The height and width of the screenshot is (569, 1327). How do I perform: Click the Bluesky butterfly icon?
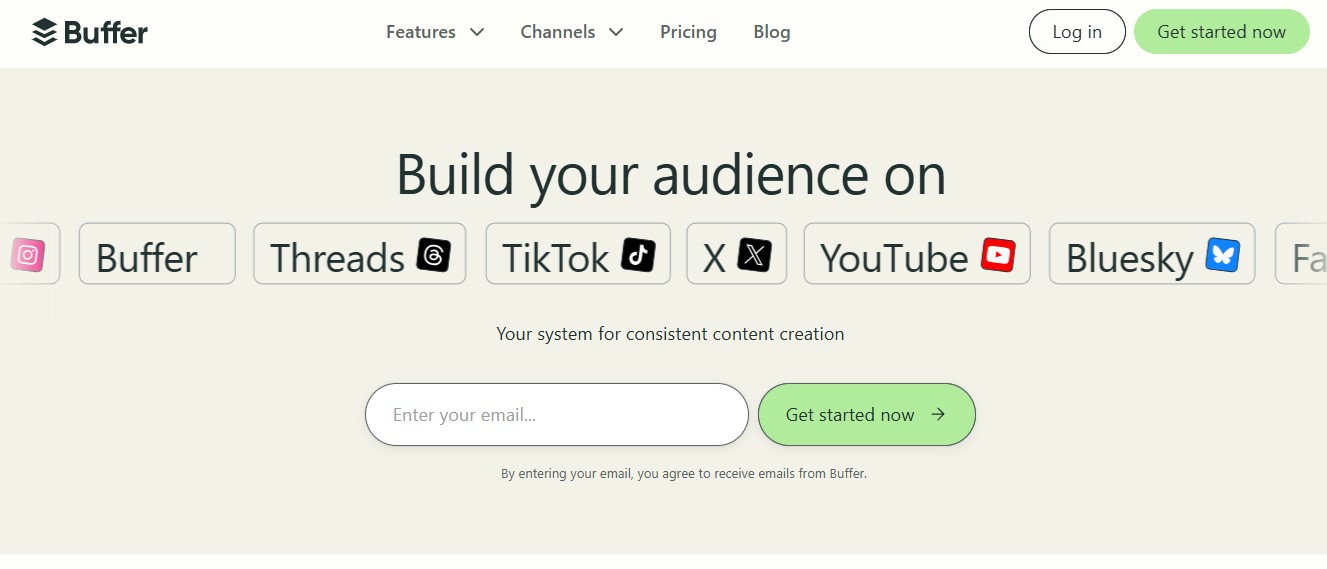point(1223,255)
